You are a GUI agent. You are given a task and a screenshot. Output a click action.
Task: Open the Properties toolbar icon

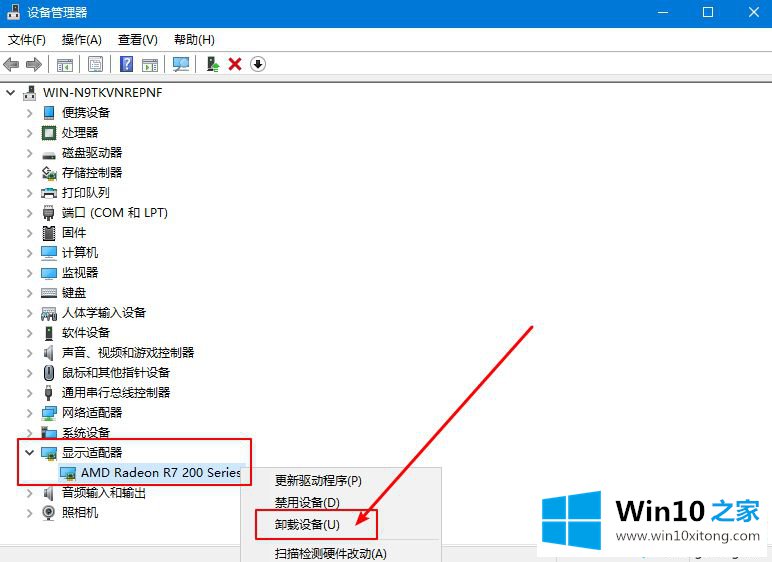96,64
